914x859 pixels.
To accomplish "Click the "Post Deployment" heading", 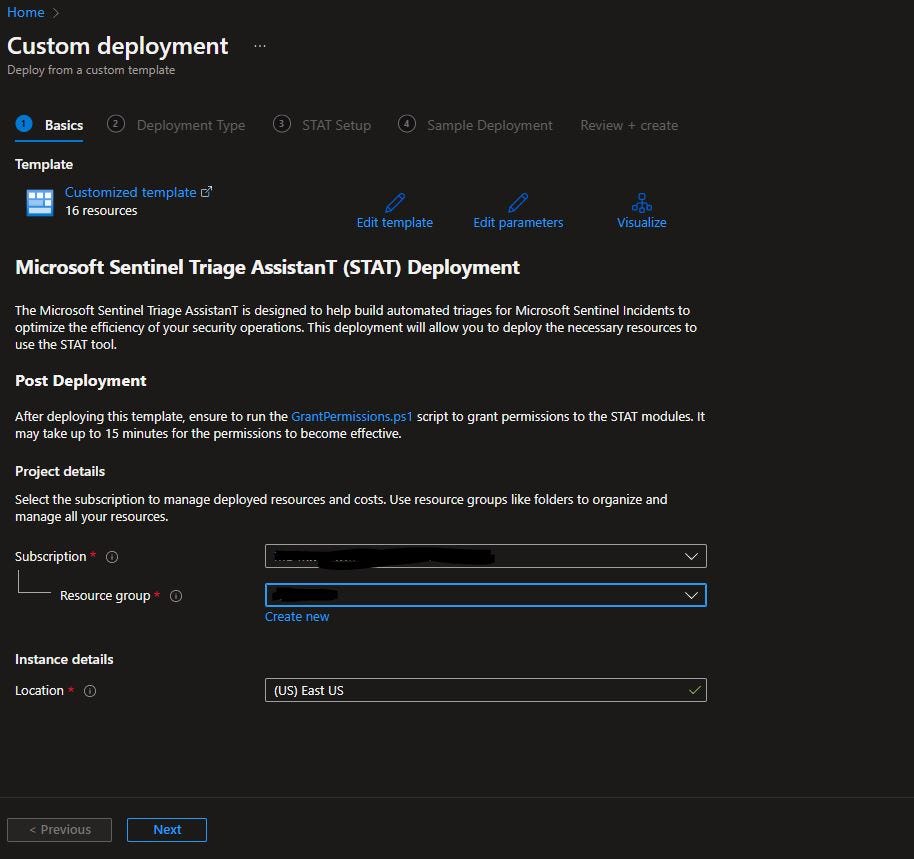I will coord(80,381).
